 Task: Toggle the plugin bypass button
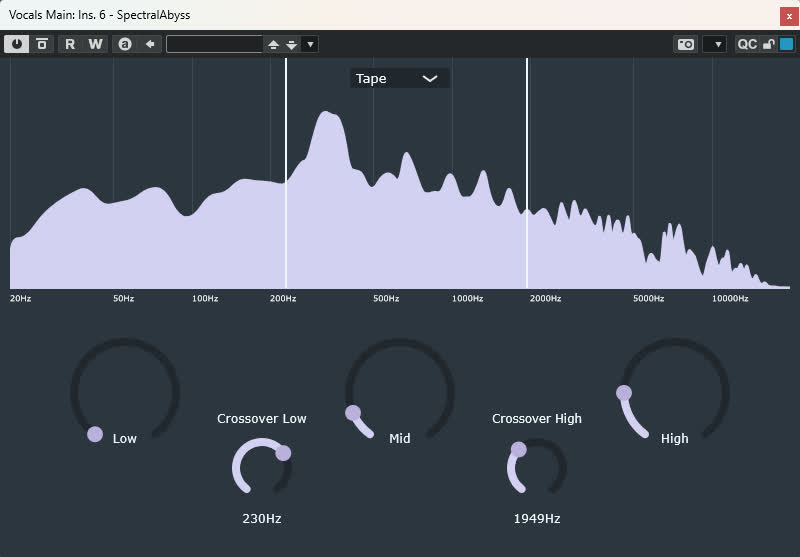(42, 44)
